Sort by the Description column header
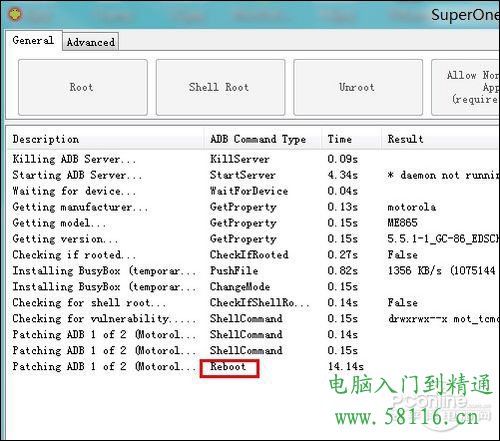The width and height of the screenshot is (500, 441). tap(106, 139)
